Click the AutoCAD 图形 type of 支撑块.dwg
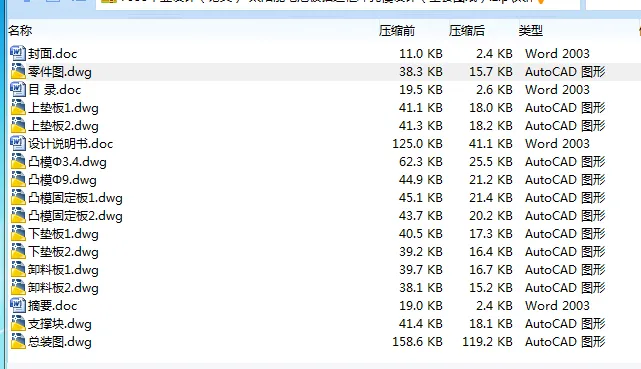Screen dimensions: 641x369 565,323
